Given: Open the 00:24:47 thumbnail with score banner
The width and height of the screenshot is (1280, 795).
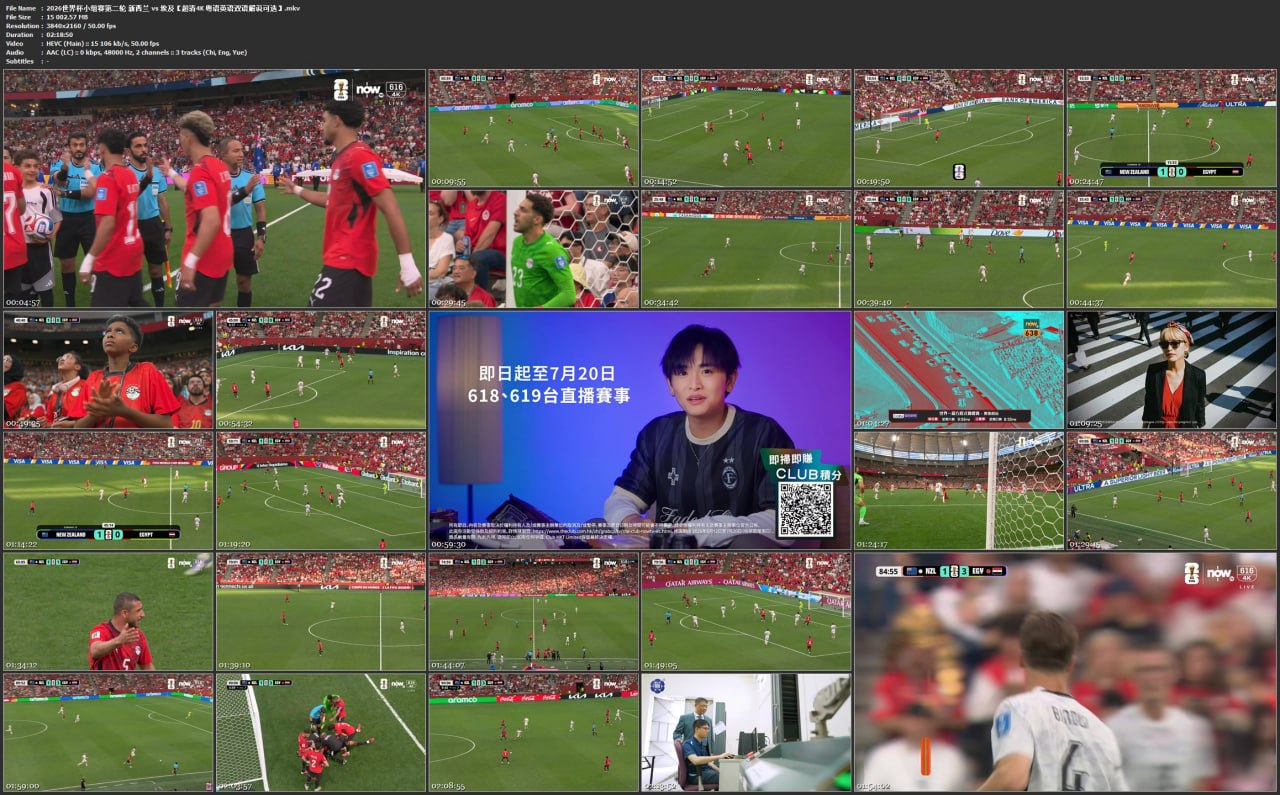Looking at the screenshot, I should 1172,128.
